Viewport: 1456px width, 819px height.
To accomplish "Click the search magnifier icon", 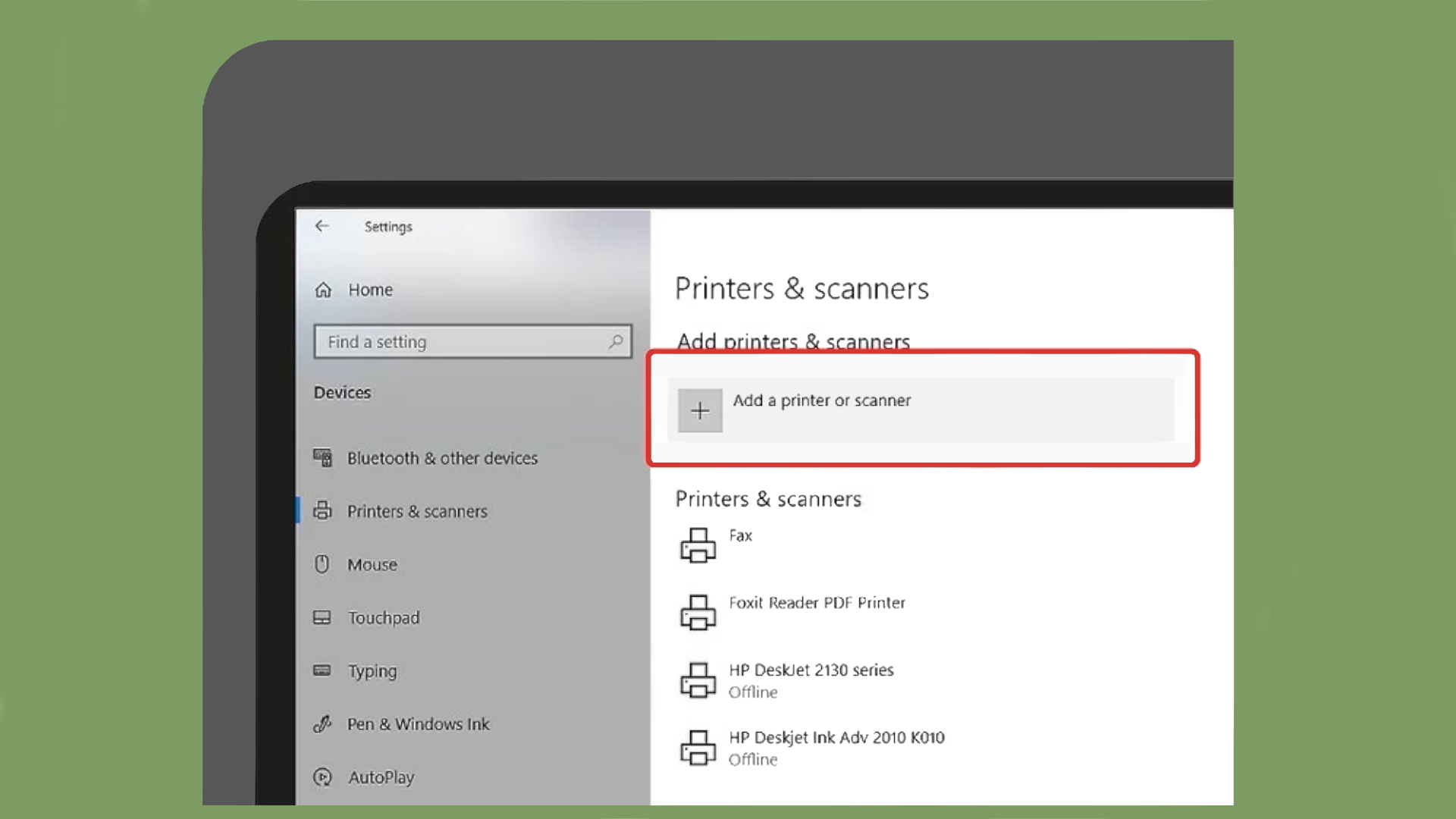I will (616, 342).
